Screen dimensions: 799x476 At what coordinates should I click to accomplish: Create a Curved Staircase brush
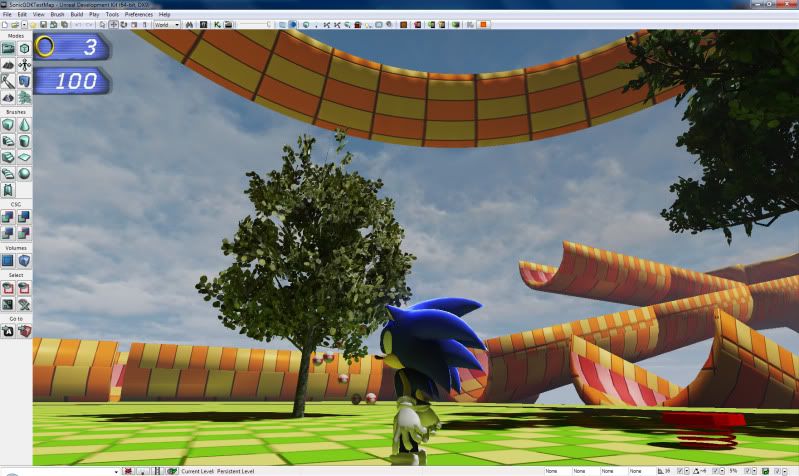tap(8, 141)
